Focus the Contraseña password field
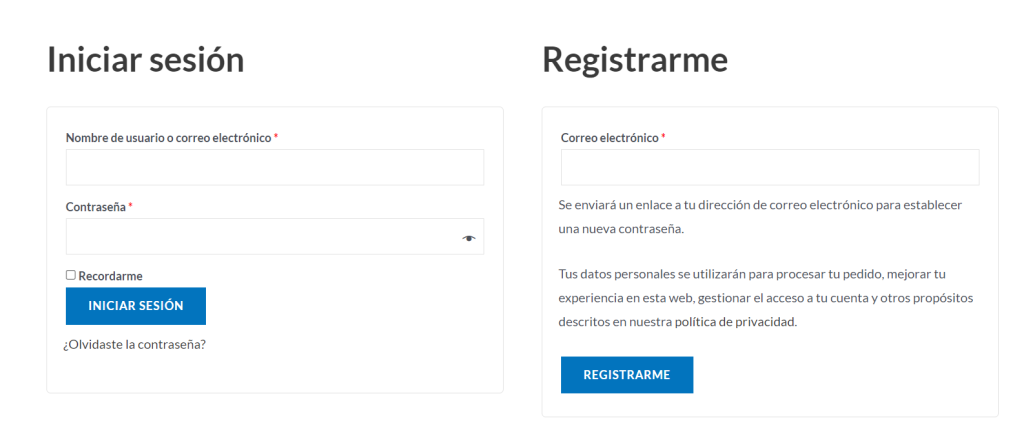The height and width of the screenshot is (436, 1024). point(260,237)
